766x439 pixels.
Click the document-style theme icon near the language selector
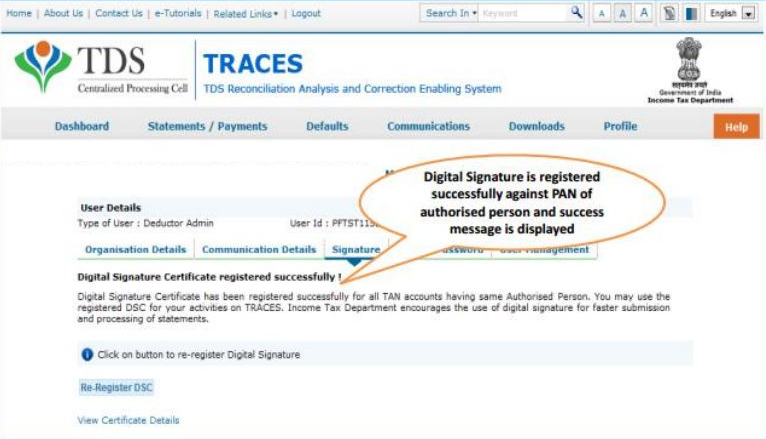point(670,14)
